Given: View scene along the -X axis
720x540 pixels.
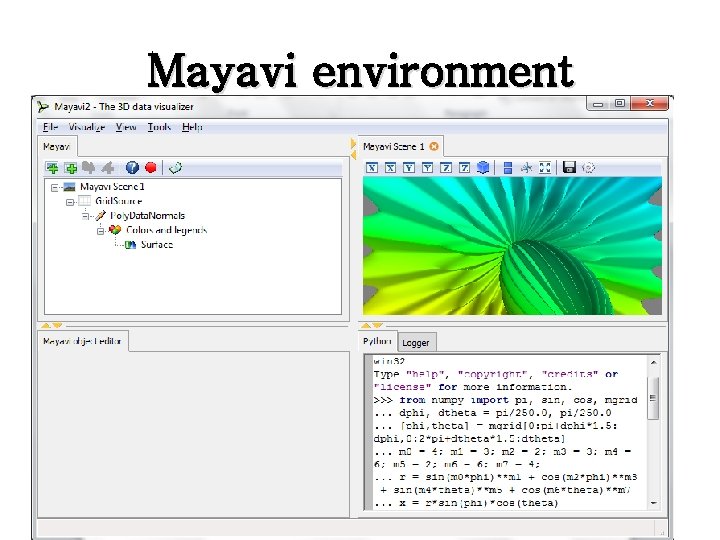Looking at the screenshot, I should click(x=372, y=168).
